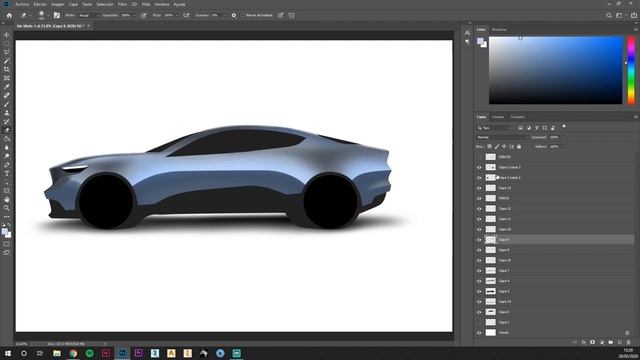Open the Filtro menu
This screenshot has width=640, height=360.
point(122,4)
